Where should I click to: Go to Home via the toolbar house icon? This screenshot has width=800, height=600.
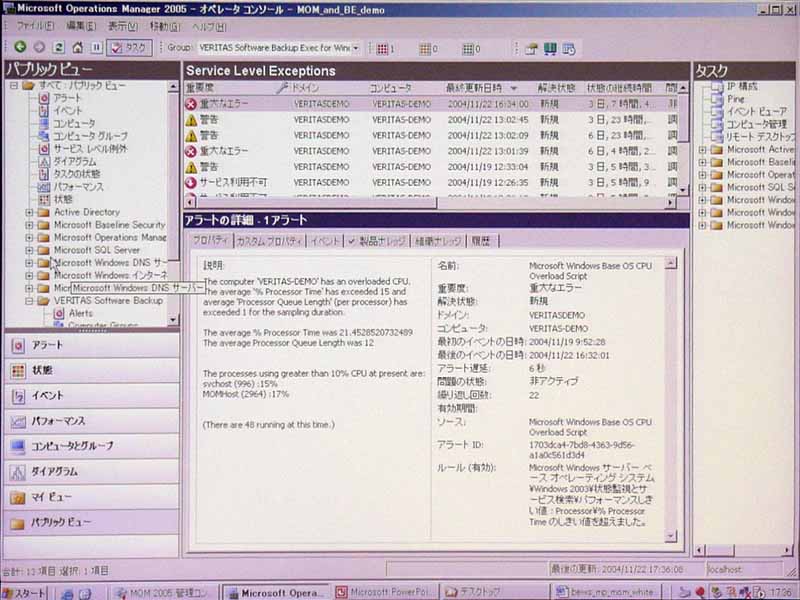tap(78, 47)
